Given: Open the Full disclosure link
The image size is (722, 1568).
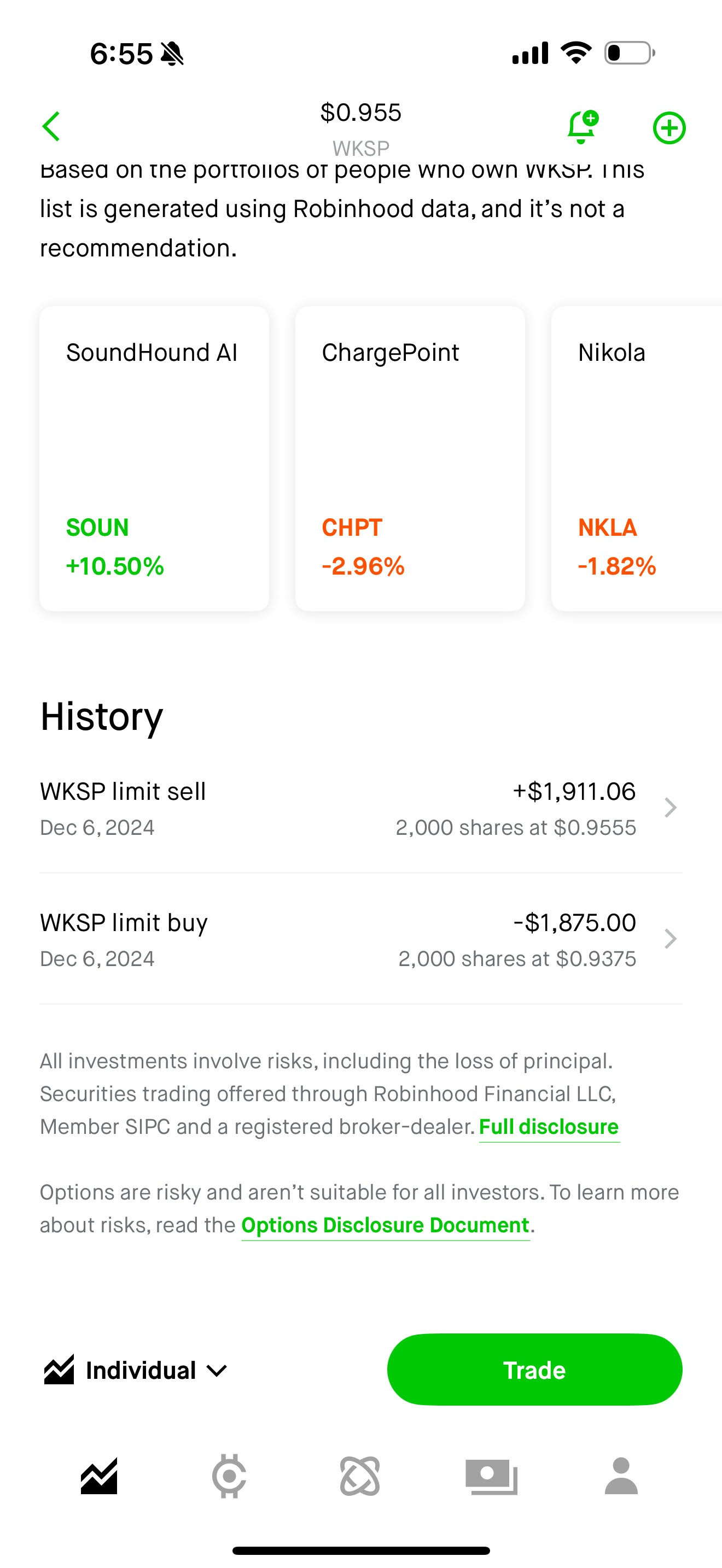Looking at the screenshot, I should click(549, 1127).
